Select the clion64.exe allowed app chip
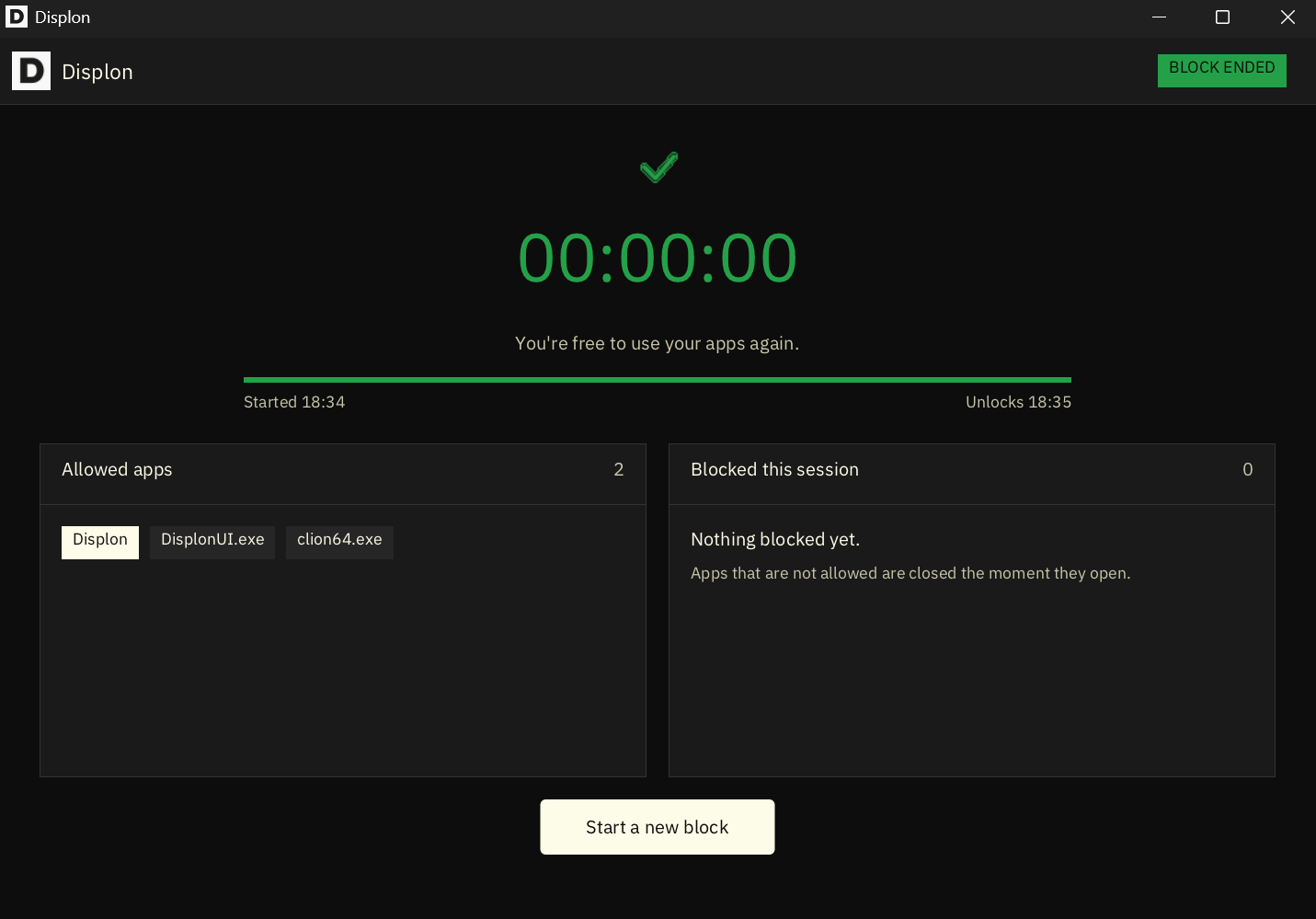The width and height of the screenshot is (1316, 919). click(339, 542)
